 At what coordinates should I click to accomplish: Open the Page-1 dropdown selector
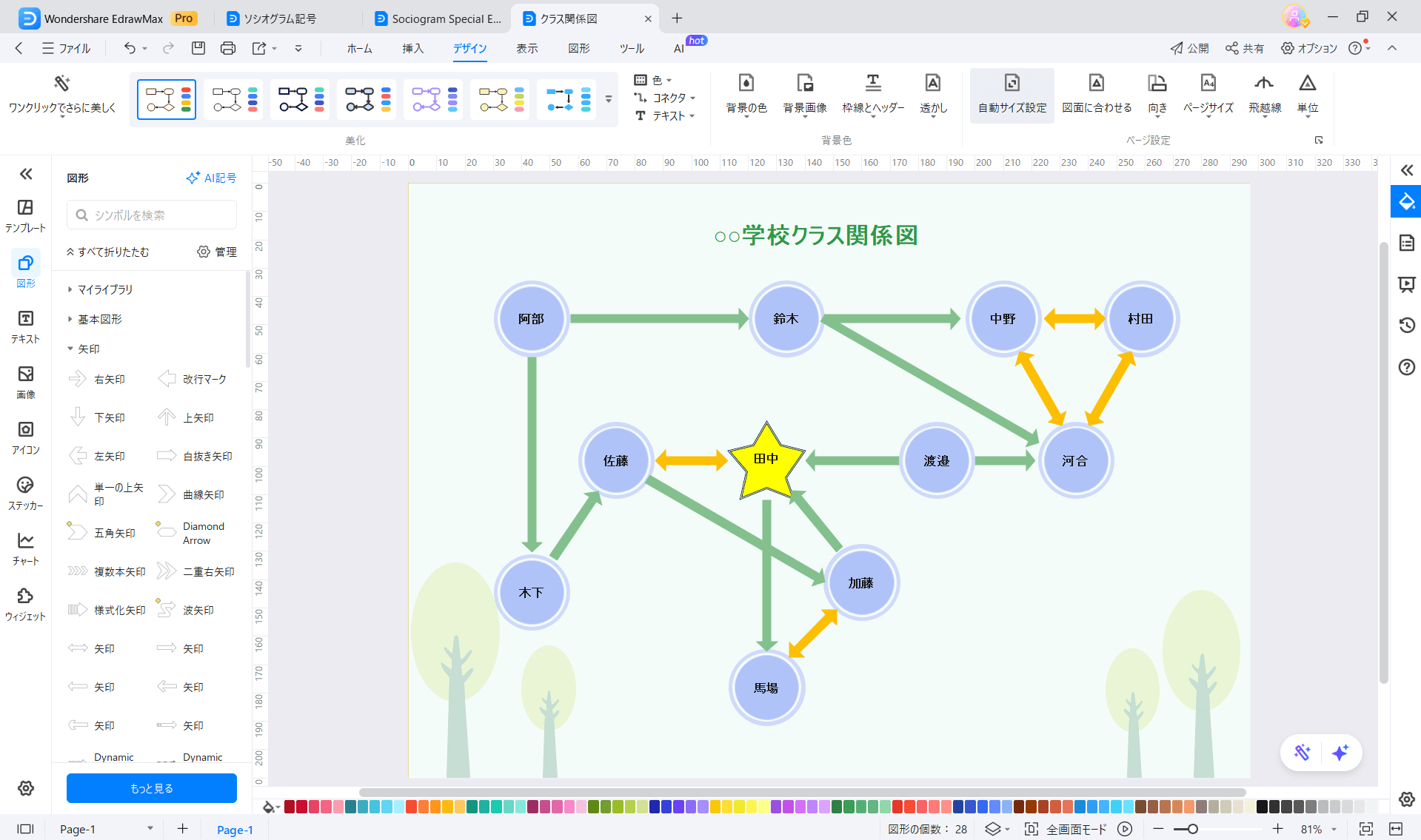coord(106,829)
